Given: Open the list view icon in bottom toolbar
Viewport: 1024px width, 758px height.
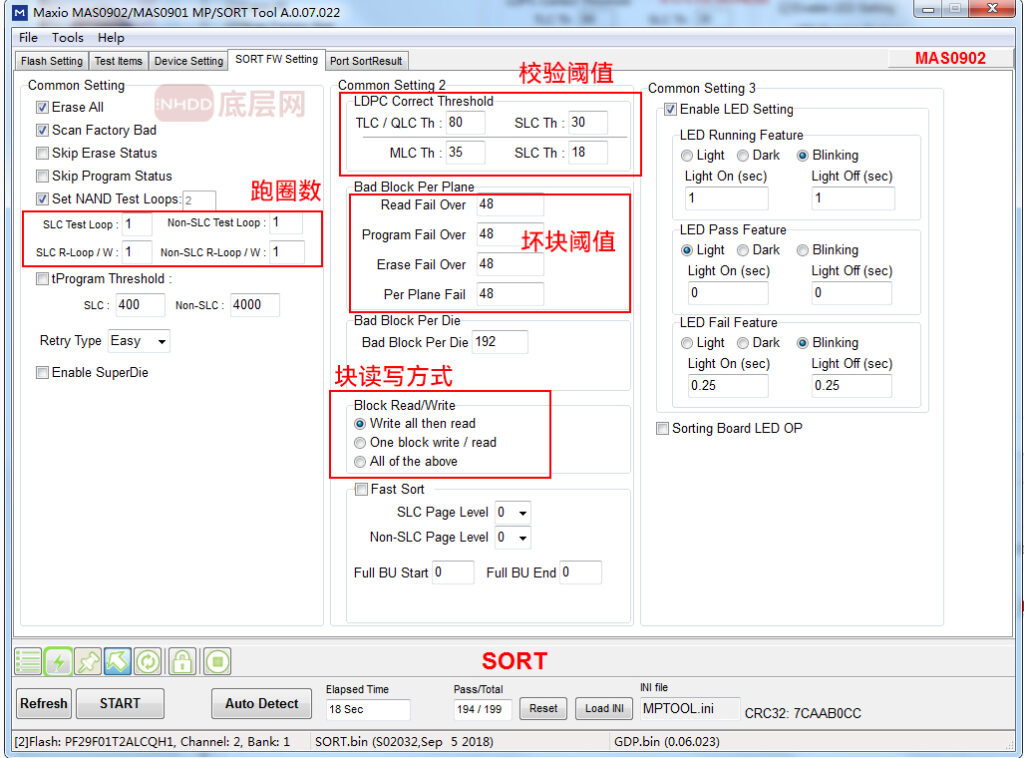Looking at the screenshot, I should (27, 661).
